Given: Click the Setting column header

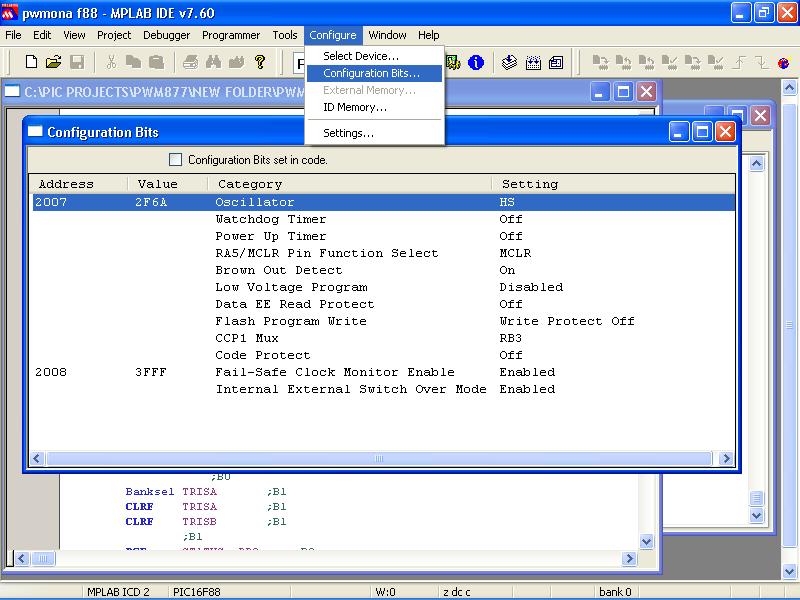Looking at the screenshot, I should pos(613,184).
